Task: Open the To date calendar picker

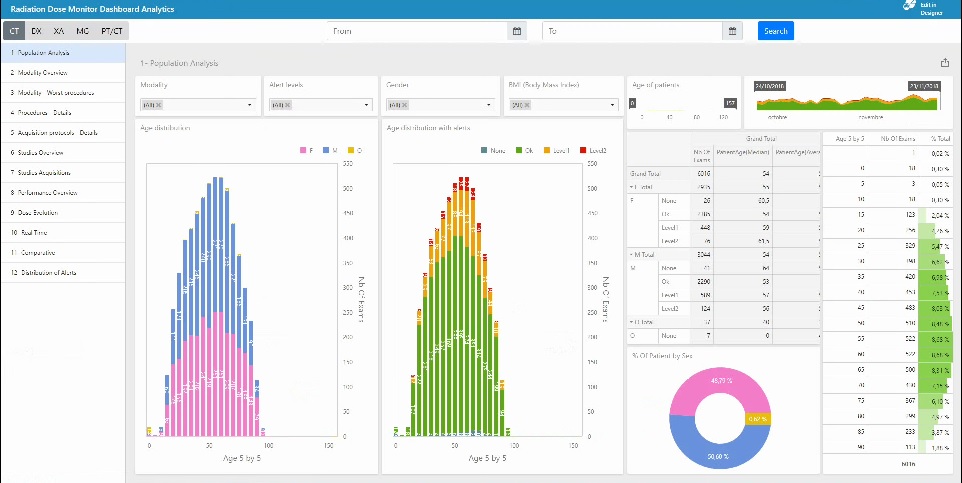Action: pos(733,31)
